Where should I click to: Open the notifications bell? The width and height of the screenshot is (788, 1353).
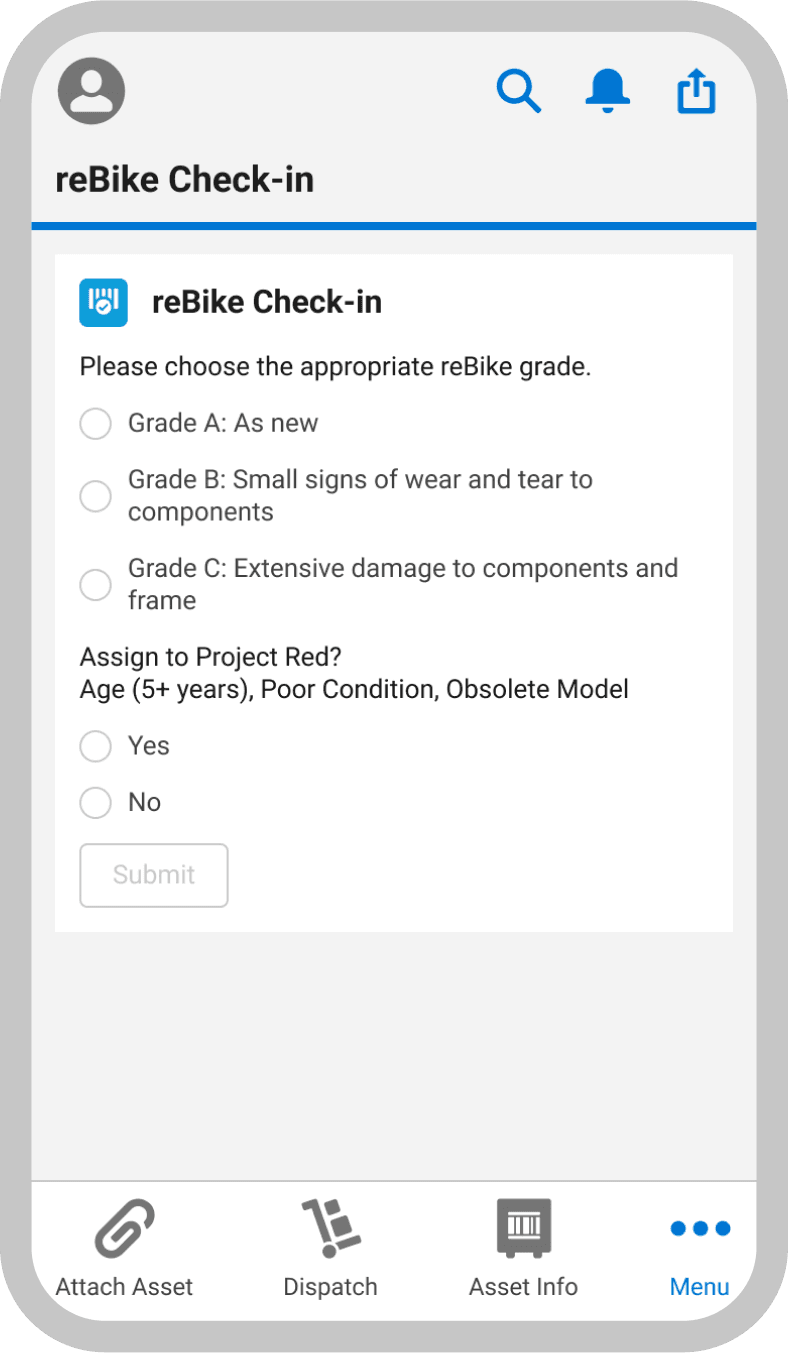pos(607,90)
